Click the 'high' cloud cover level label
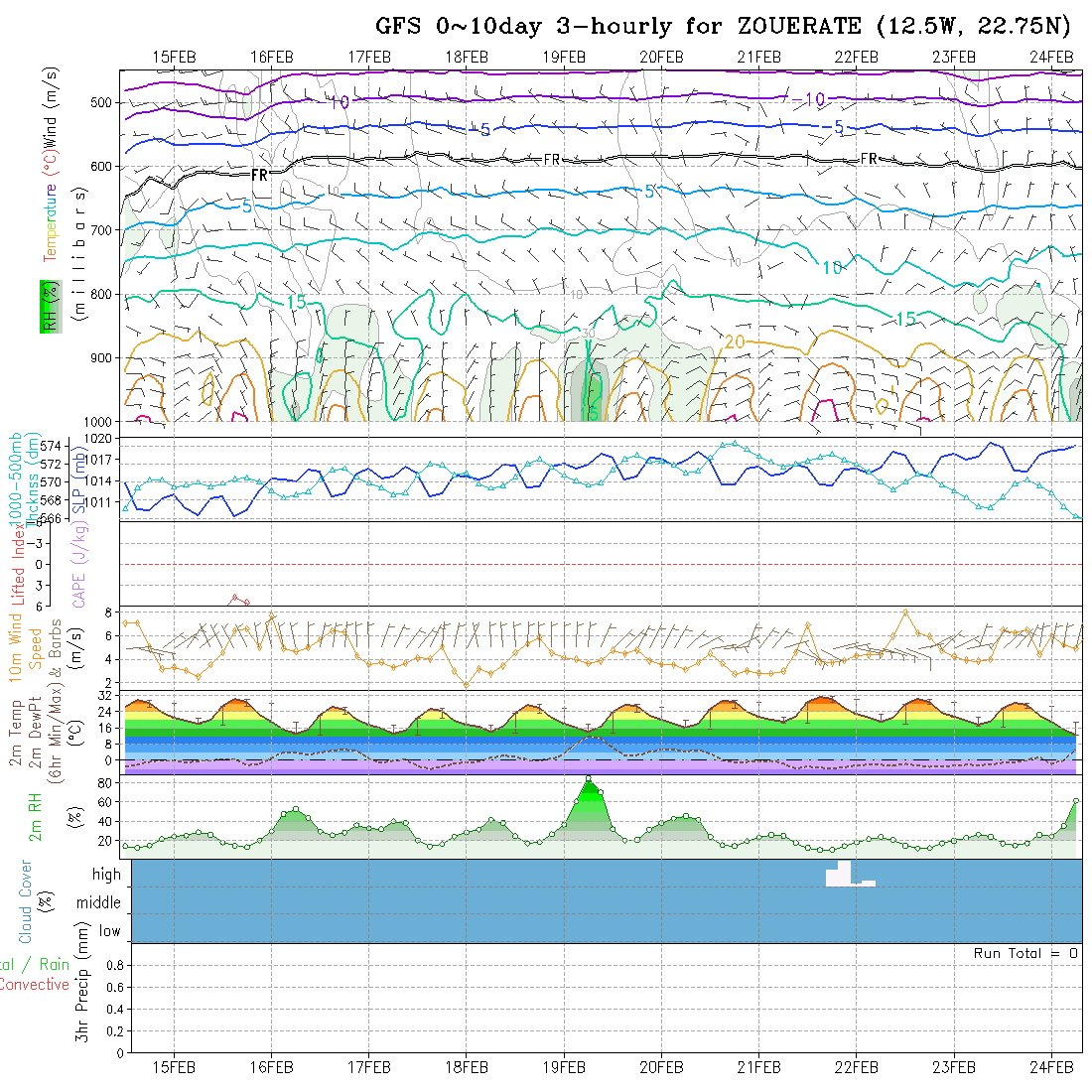 click(x=106, y=875)
